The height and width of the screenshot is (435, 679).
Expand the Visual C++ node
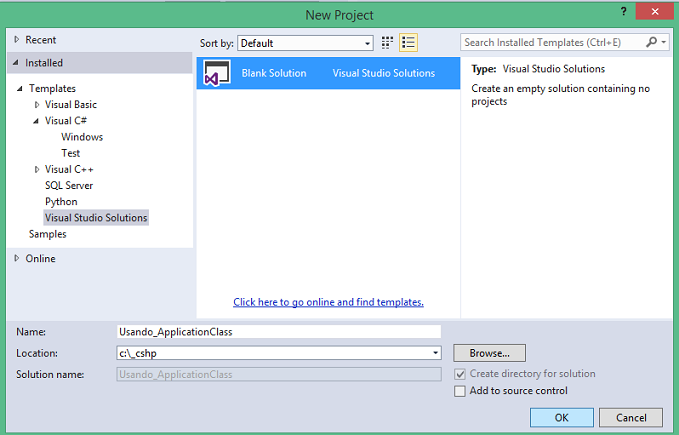click(37, 170)
